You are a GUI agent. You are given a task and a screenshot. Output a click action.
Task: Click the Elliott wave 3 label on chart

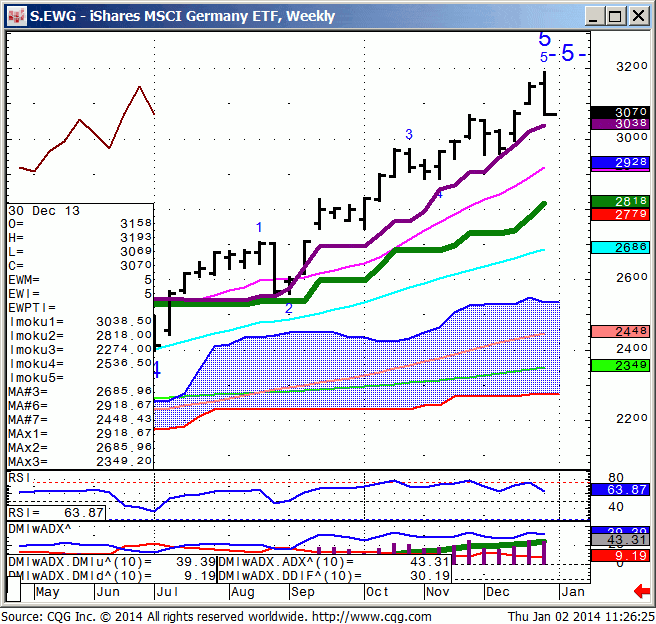[408, 134]
